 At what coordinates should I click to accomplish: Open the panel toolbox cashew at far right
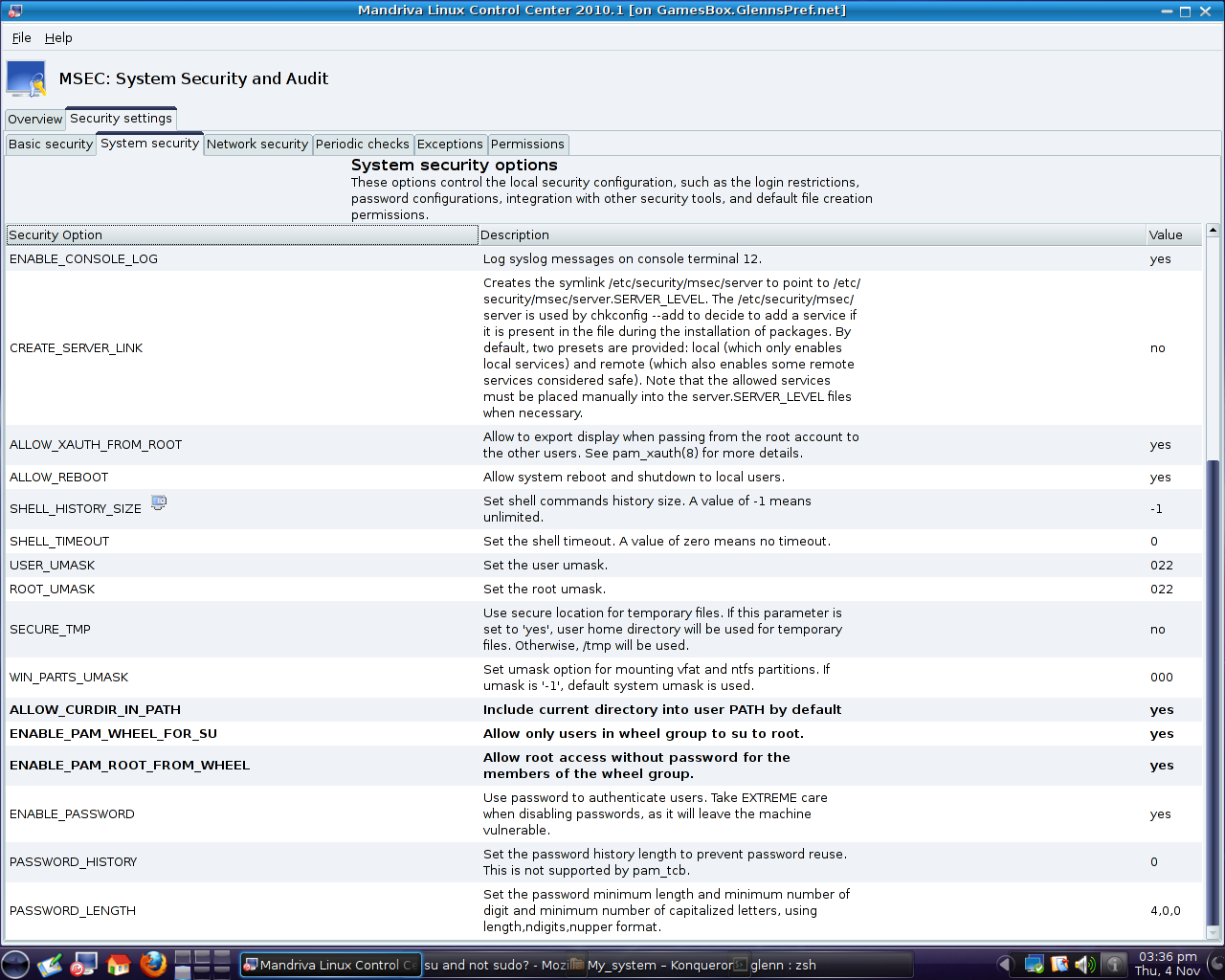click(1214, 965)
